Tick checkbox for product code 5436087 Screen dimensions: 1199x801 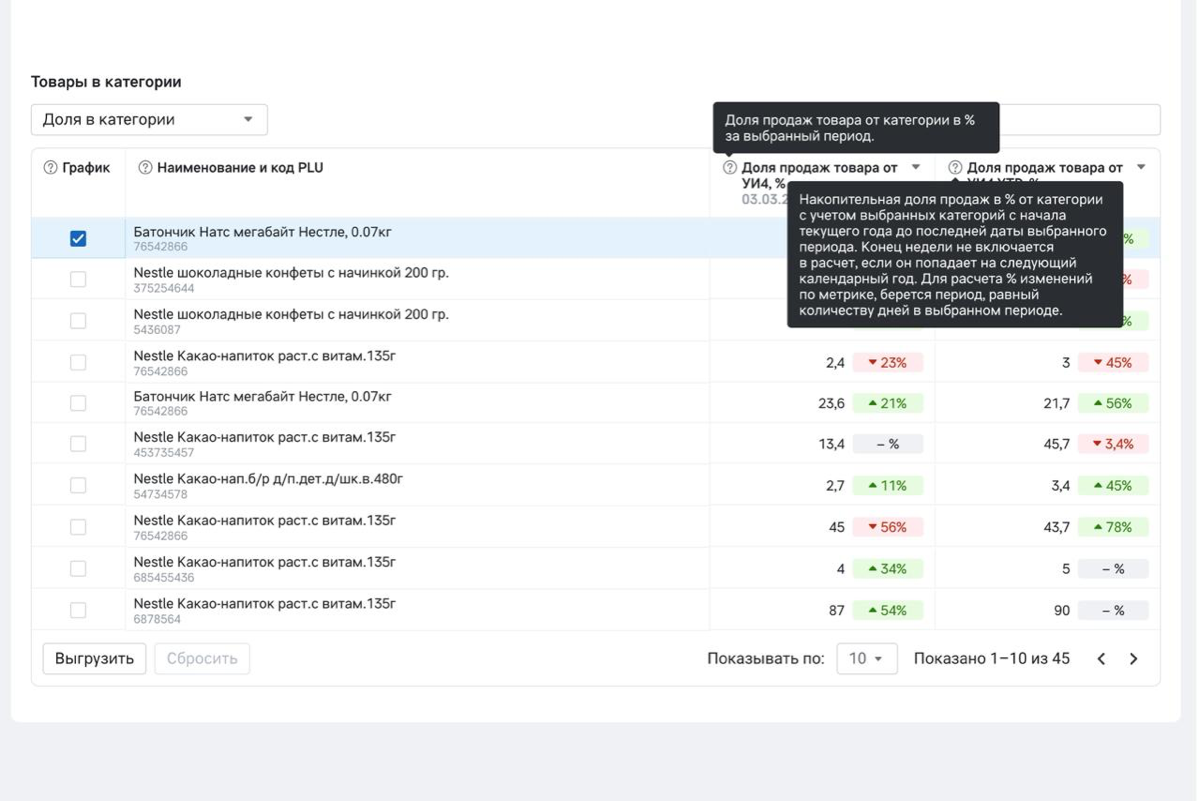(78, 320)
